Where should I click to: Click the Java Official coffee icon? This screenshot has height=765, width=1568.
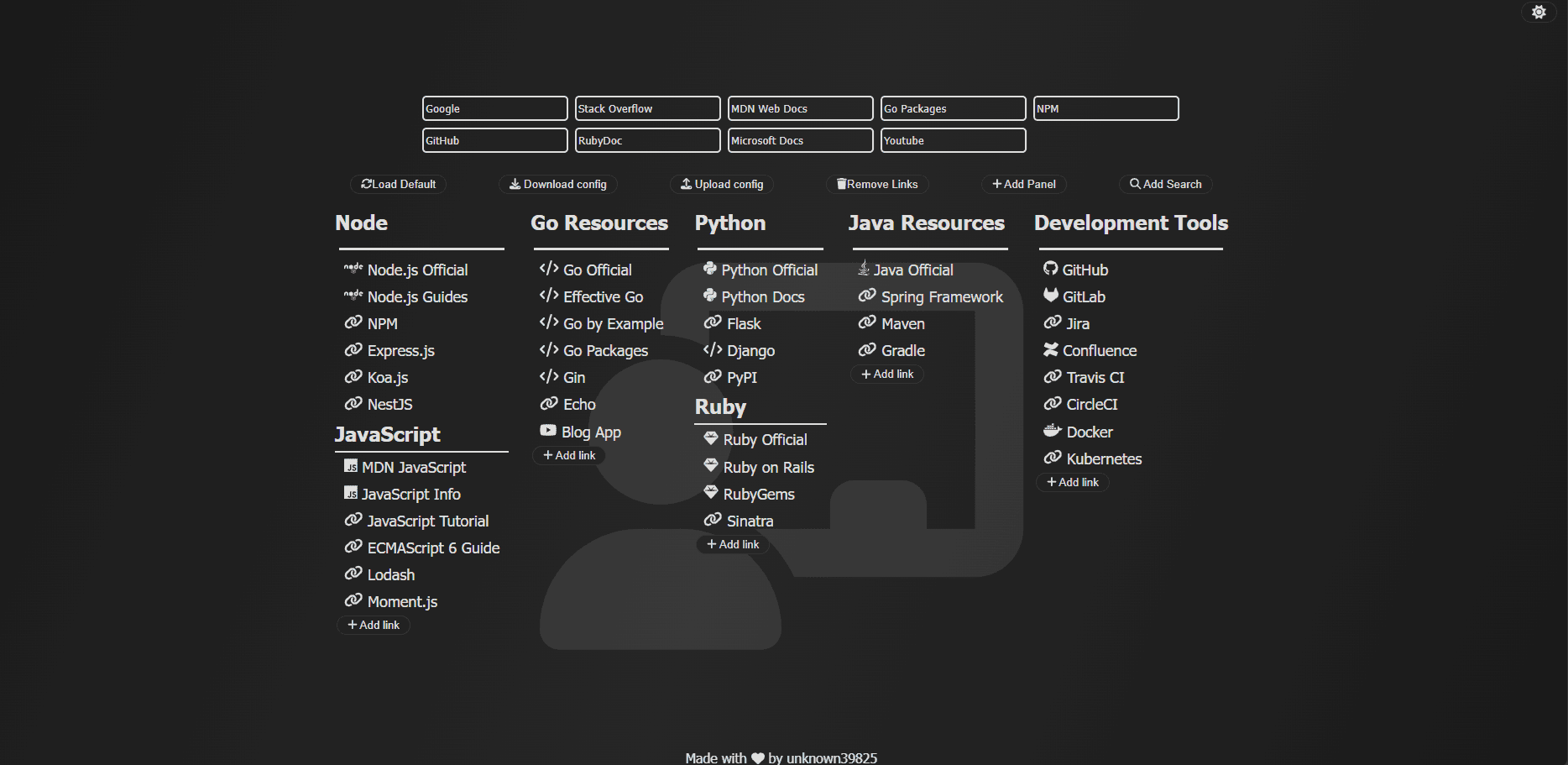864,269
